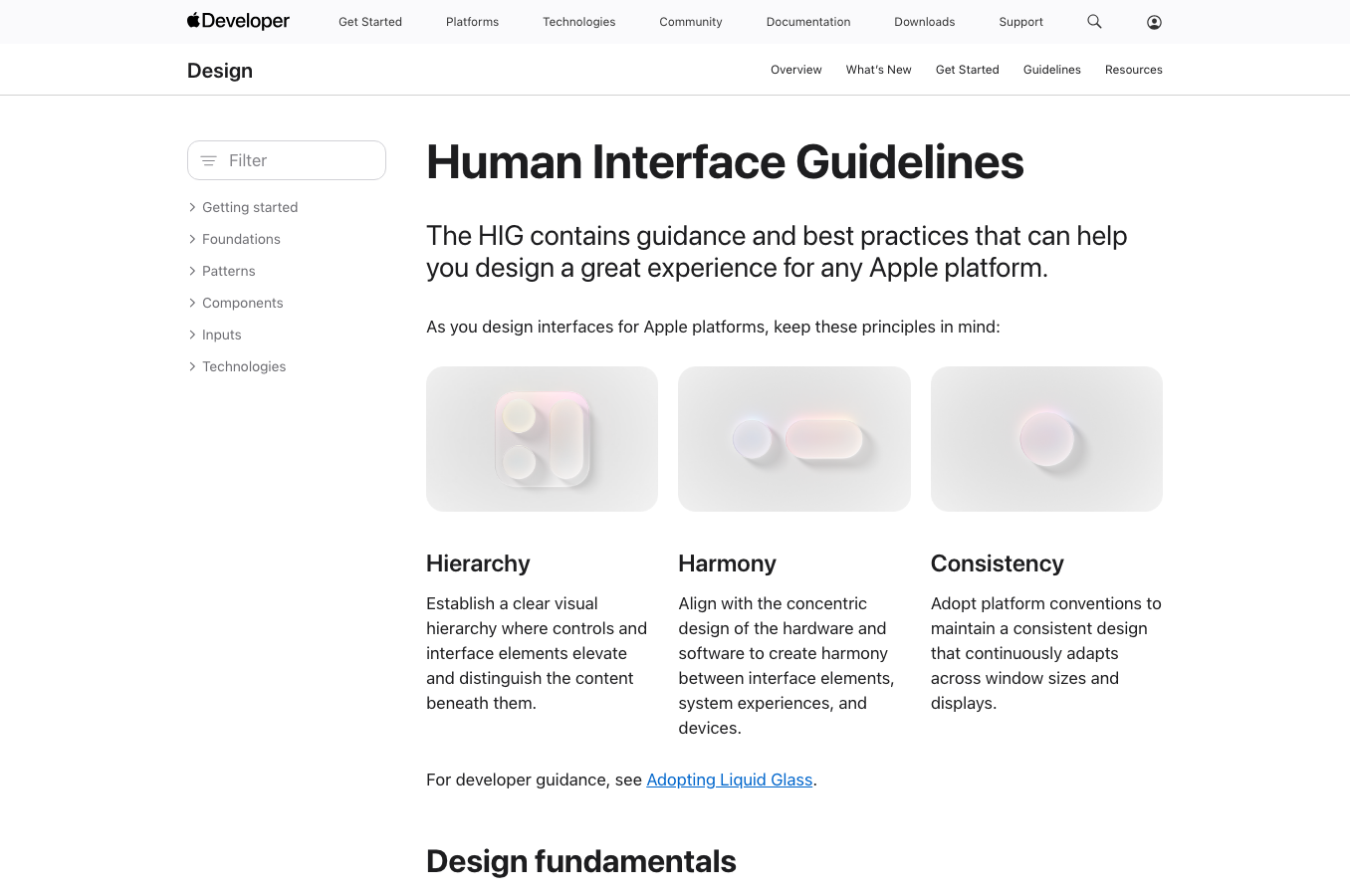Click the Adopting Liquid Glass link
1350x896 pixels.
730,780
